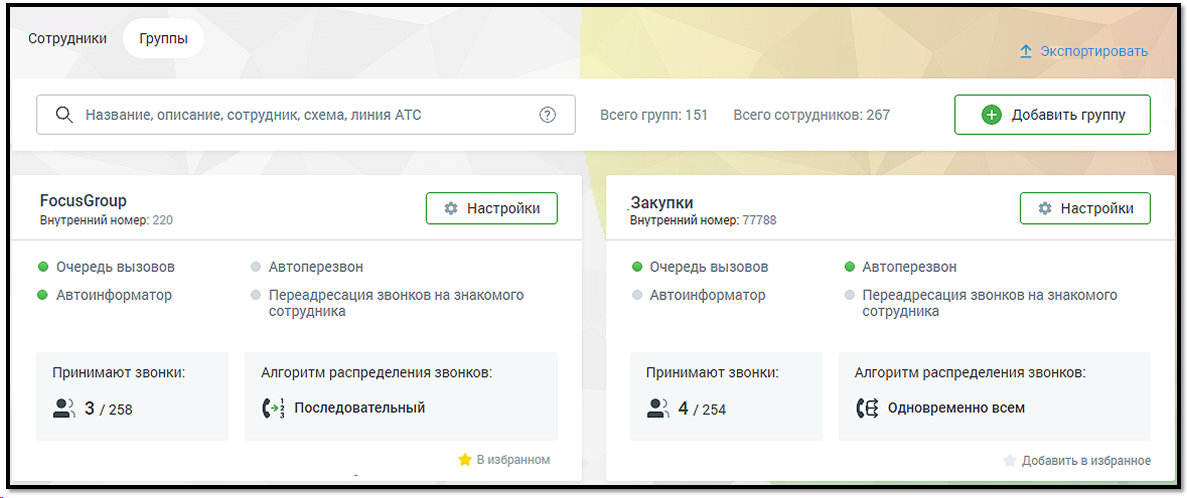This screenshot has height=498, width=1187.
Task: Focus the group search input field
Action: (x=306, y=115)
